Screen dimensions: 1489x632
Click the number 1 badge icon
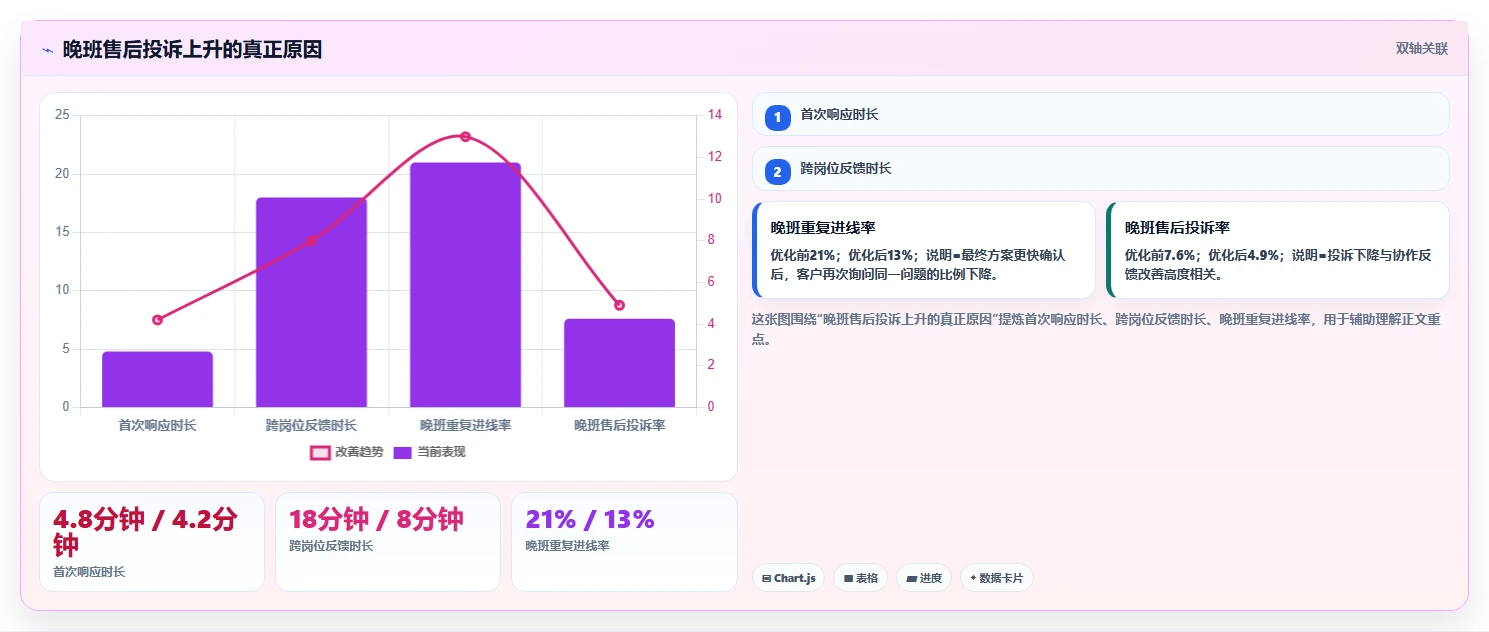tap(778, 117)
